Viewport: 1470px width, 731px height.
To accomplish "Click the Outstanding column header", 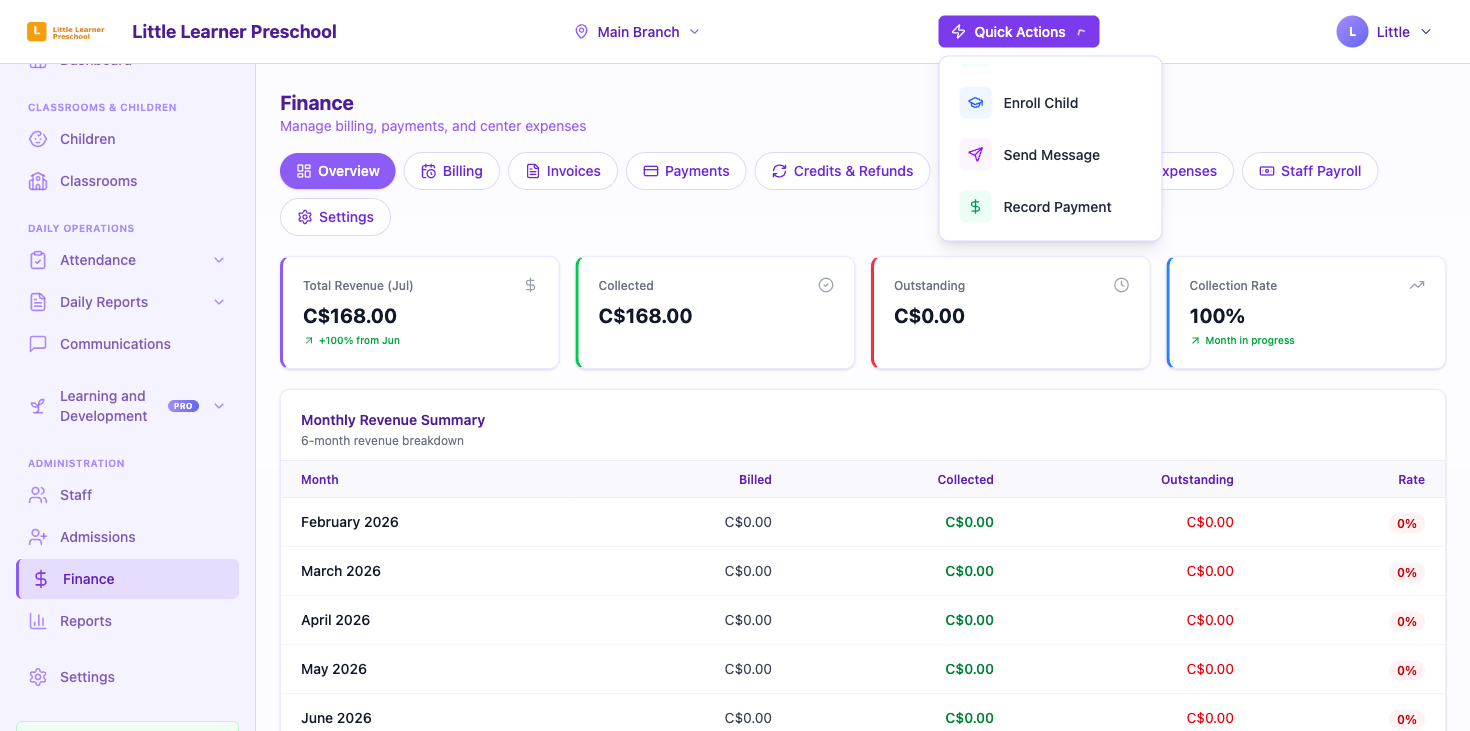I will click(x=1197, y=480).
